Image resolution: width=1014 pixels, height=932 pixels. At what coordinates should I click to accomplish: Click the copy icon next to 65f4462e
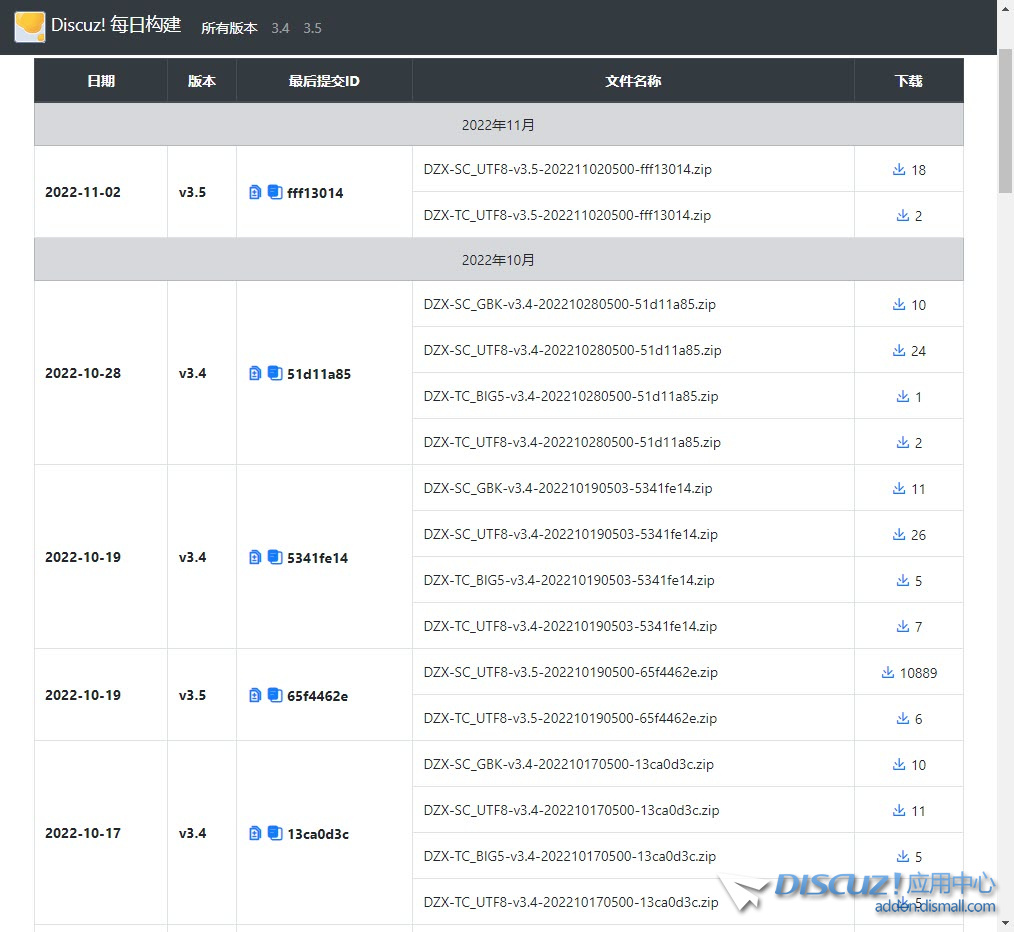(x=275, y=695)
